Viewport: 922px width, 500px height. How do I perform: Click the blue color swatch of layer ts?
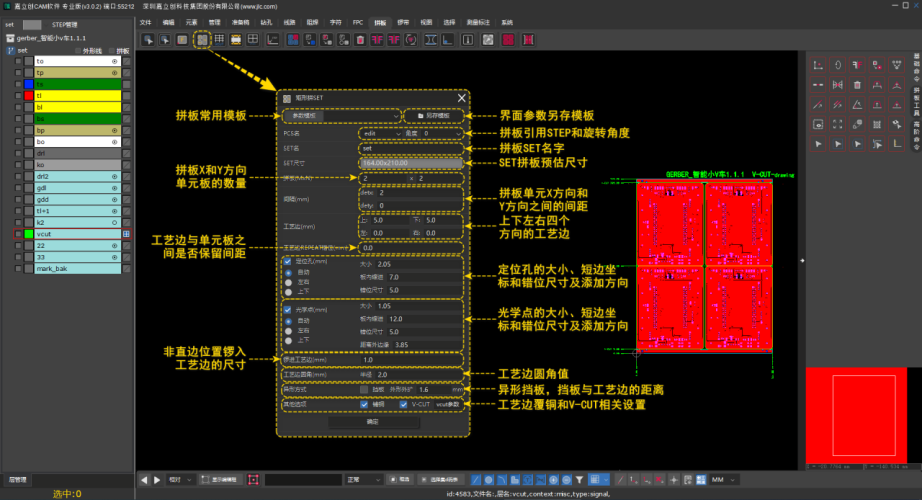(x=29, y=84)
